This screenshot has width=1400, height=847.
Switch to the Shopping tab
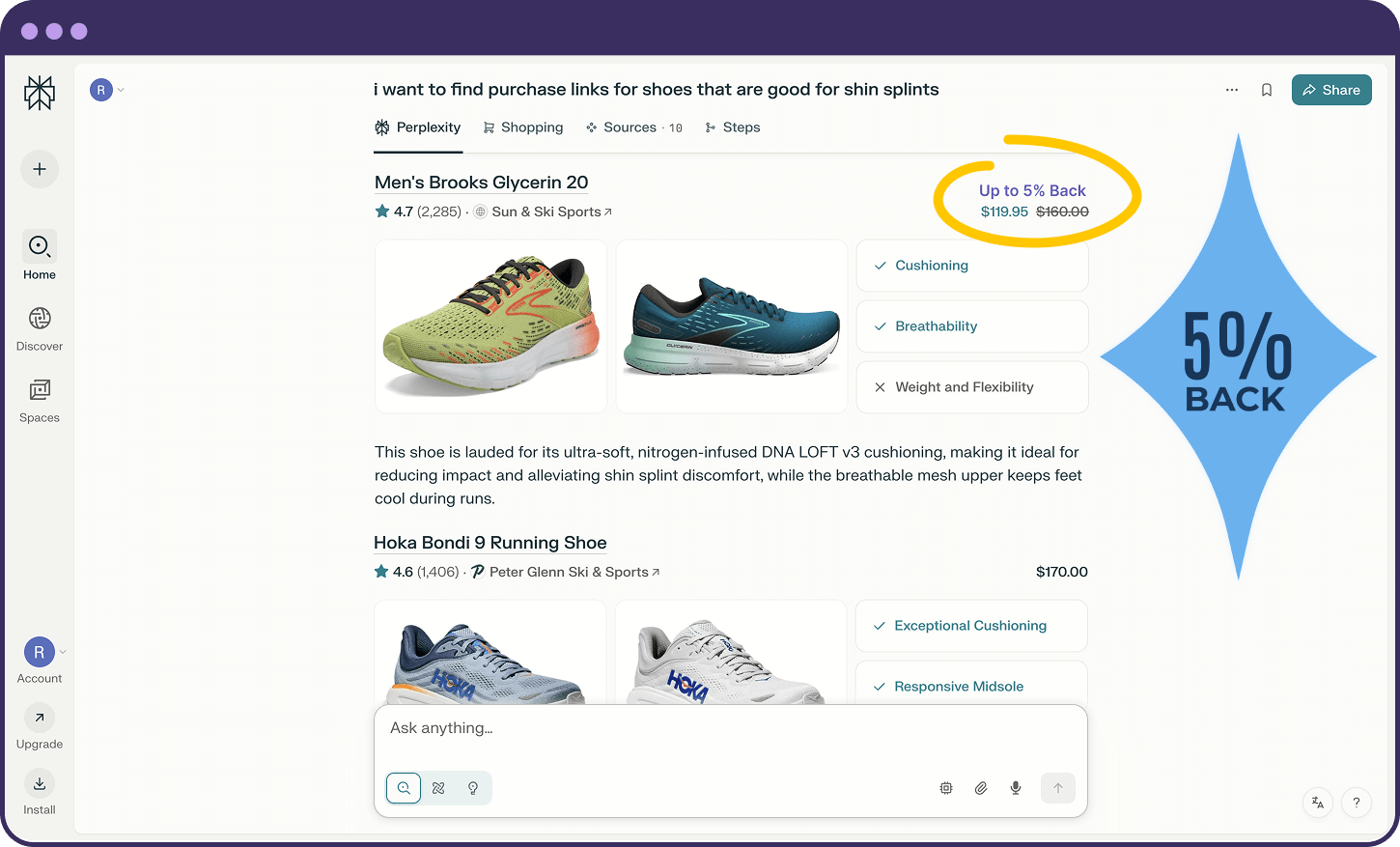[523, 127]
